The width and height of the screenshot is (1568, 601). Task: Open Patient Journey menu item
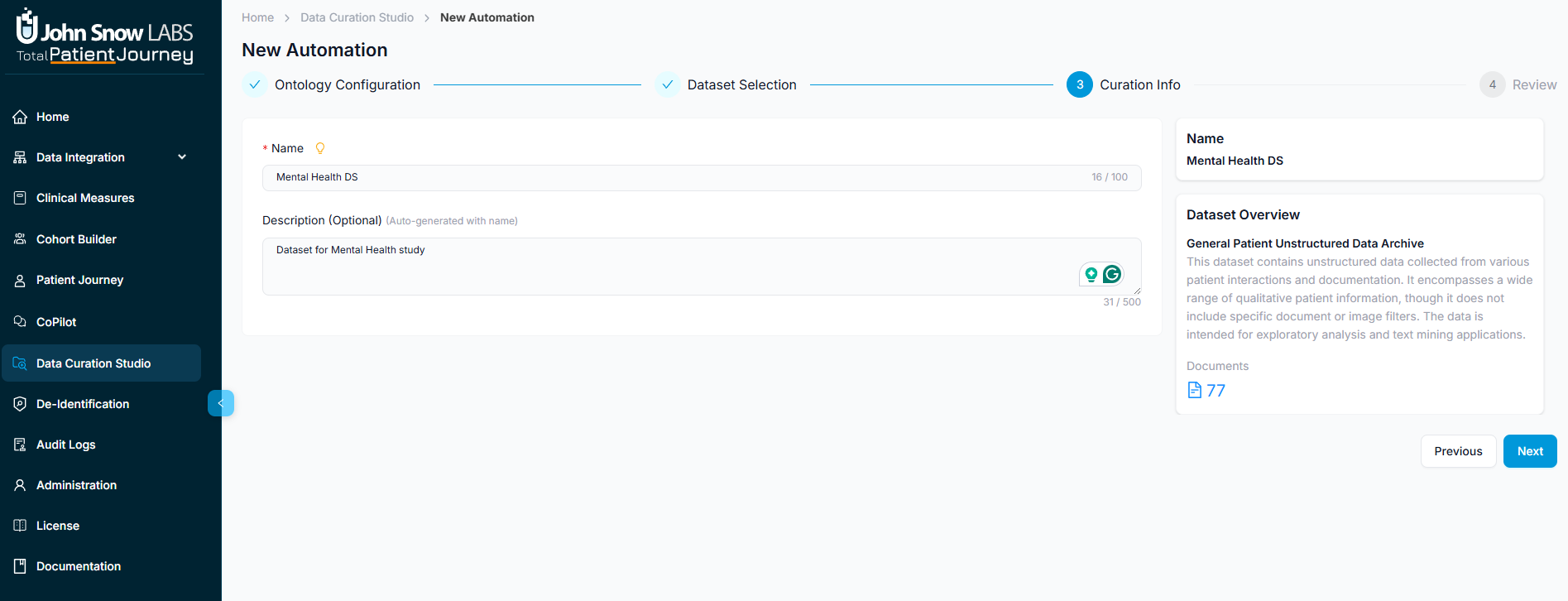coord(101,280)
